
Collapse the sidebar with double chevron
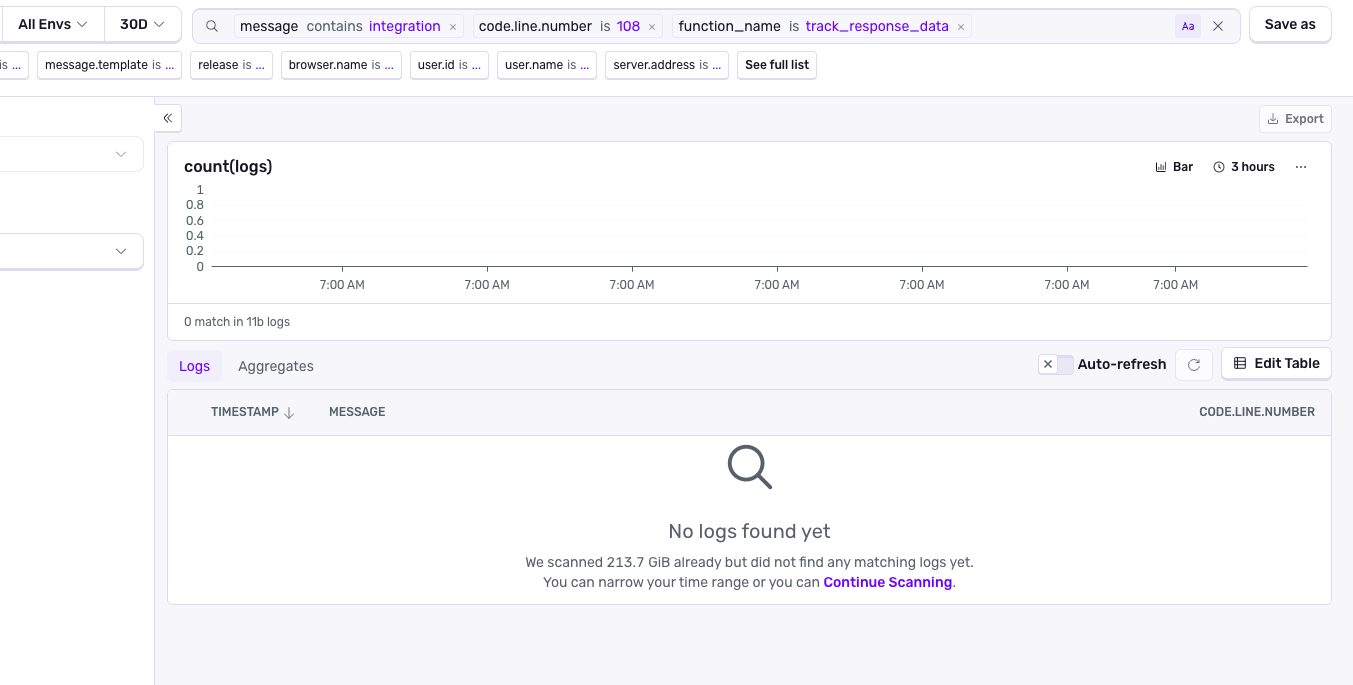point(168,118)
